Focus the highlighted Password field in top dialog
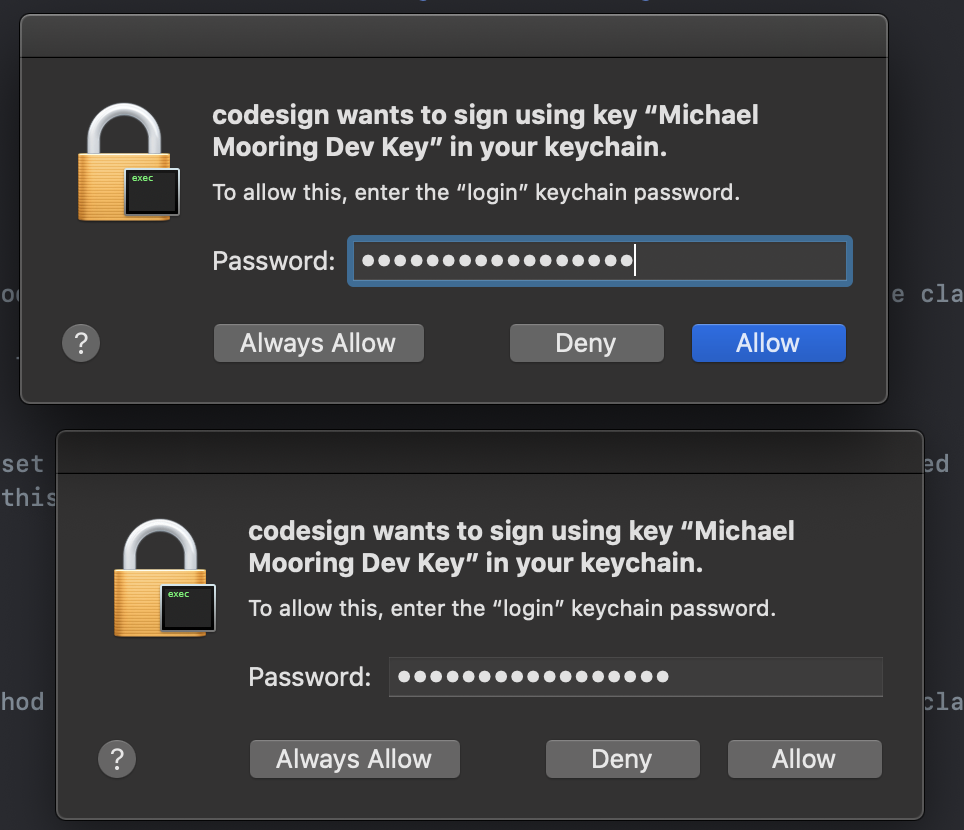This screenshot has width=964, height=830. [x=600, y=261]
